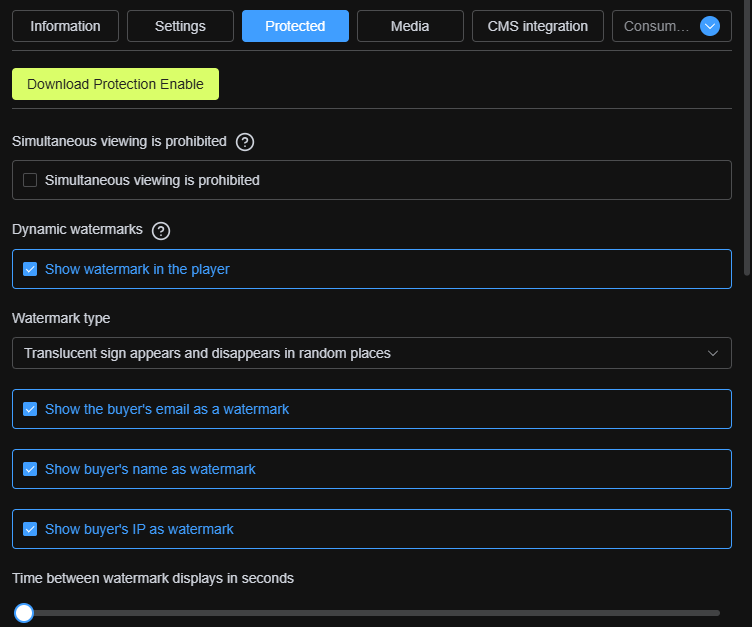752x627 pixels.
Task: Disable Show the buyer's email as a watermark
Action: [30, 409]
